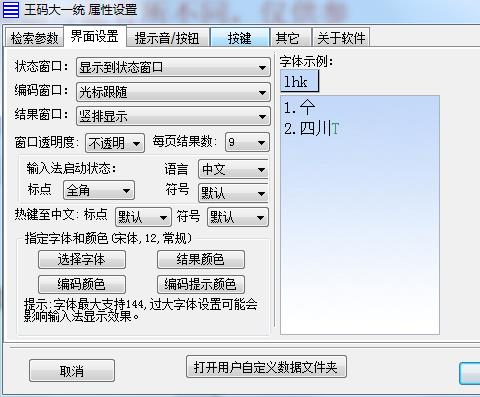Click the application icon in title bar
Screen dimensions: 480x397
coord(11,9)
